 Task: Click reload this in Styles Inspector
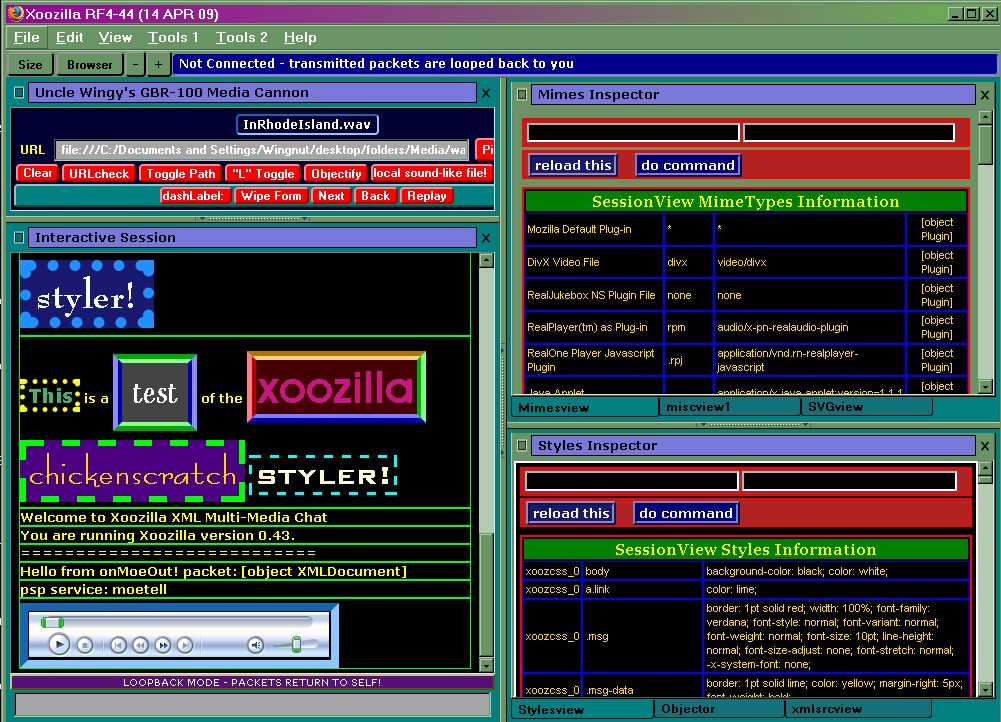coord(571,513)
